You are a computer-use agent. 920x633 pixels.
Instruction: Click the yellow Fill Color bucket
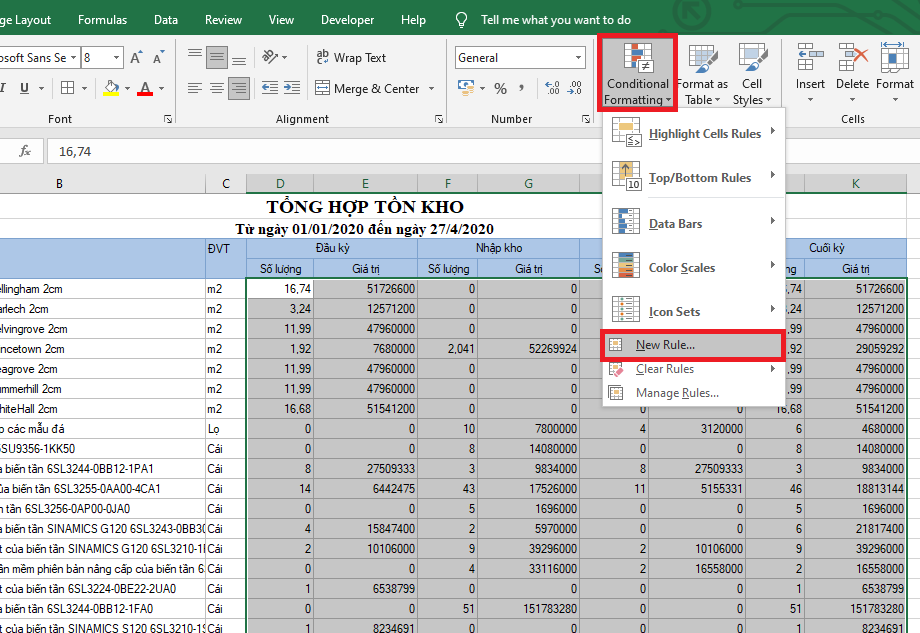111,89
